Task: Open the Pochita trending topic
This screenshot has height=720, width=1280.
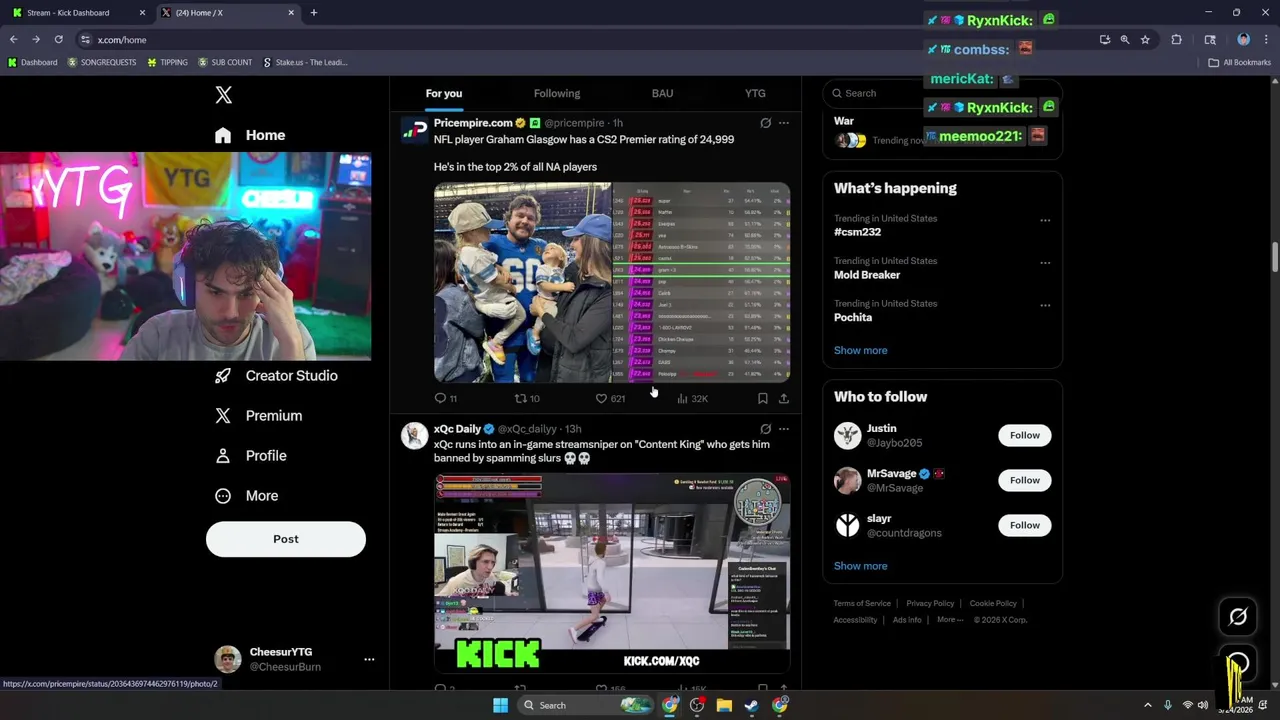Action: coord(853,318)
